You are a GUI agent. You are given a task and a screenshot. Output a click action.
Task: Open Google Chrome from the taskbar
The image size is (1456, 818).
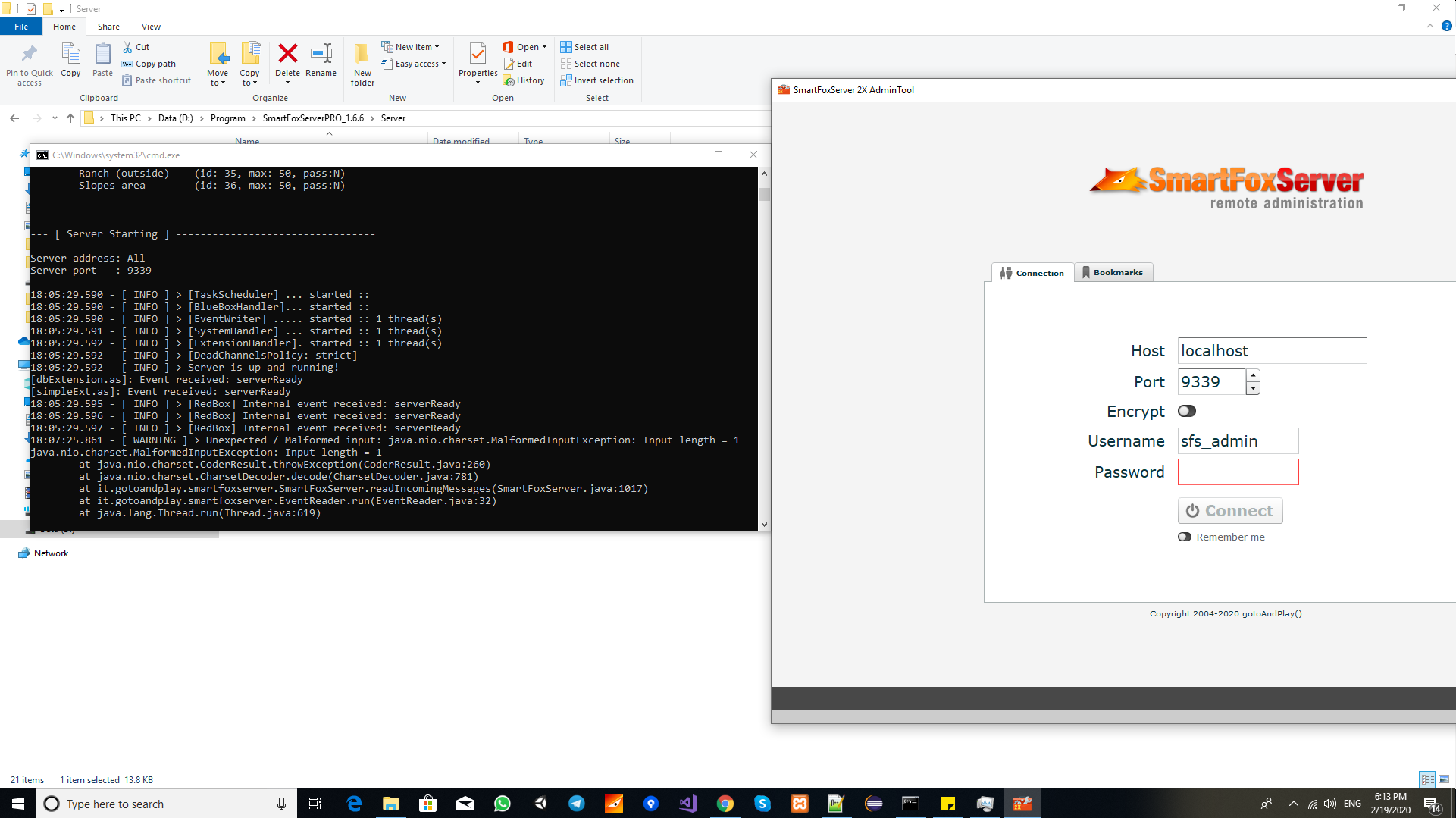725,804
